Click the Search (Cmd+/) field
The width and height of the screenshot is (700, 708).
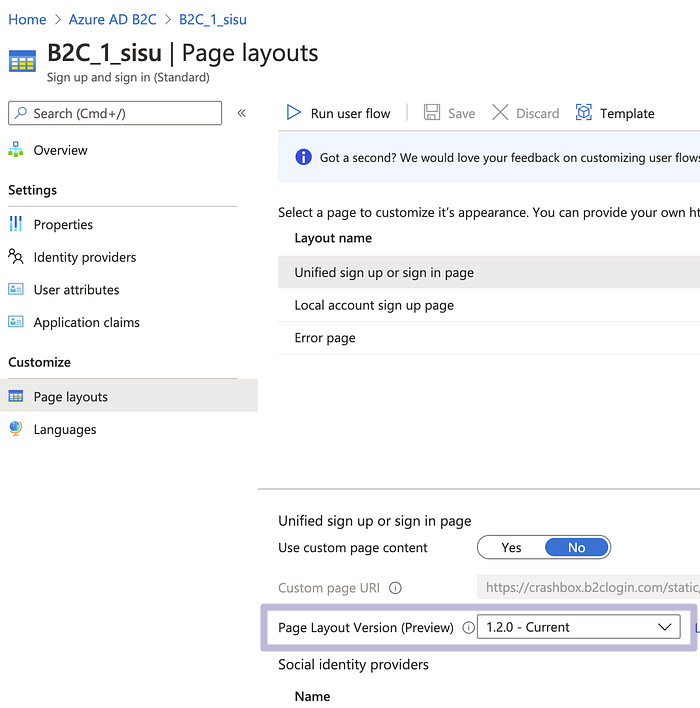115,113
